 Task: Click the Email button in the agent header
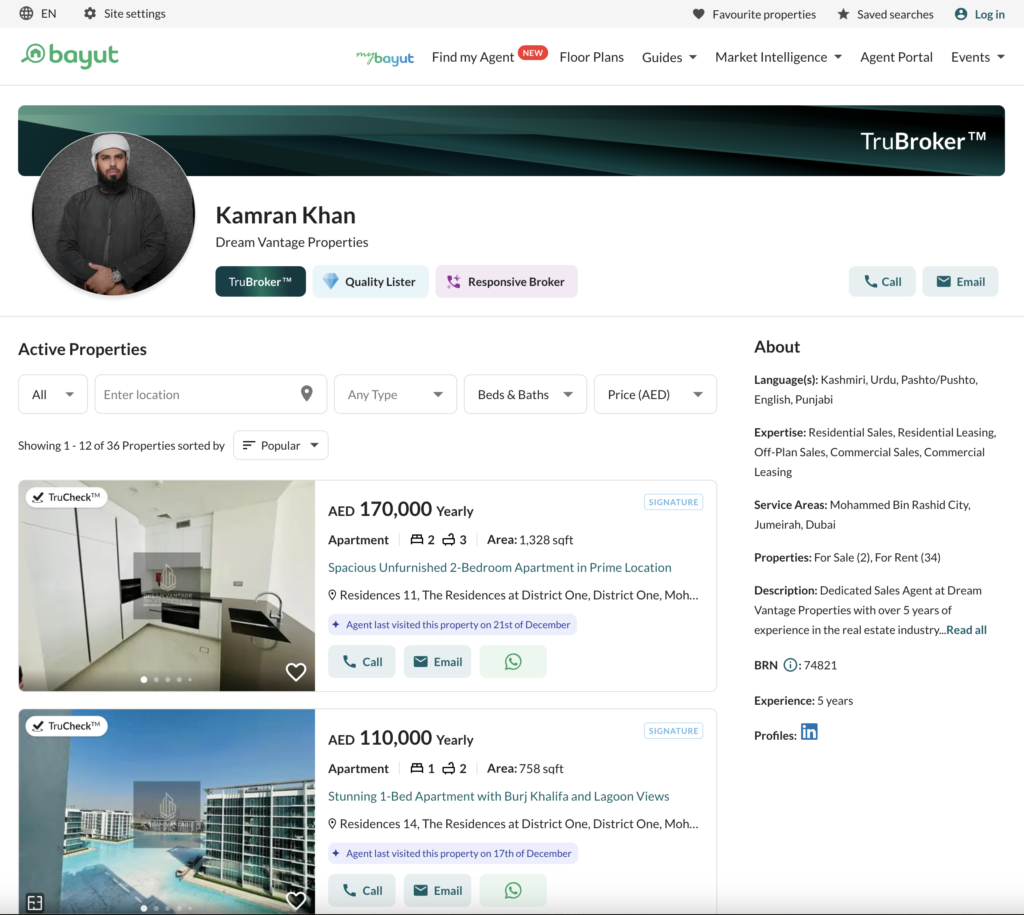(x=960, y=282)
